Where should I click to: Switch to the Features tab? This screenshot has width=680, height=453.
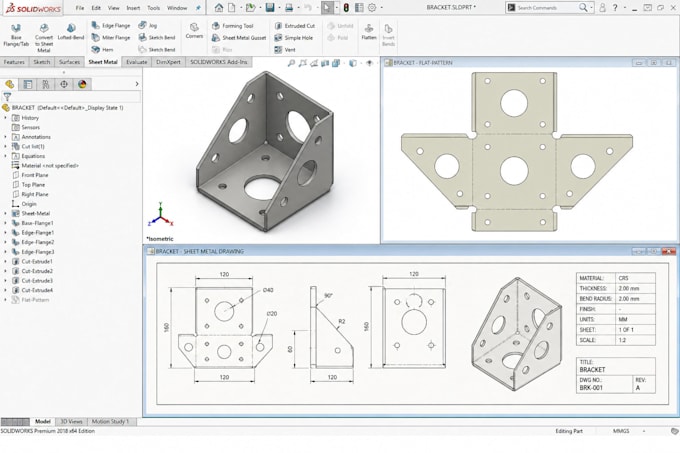(x=14, y=62)
